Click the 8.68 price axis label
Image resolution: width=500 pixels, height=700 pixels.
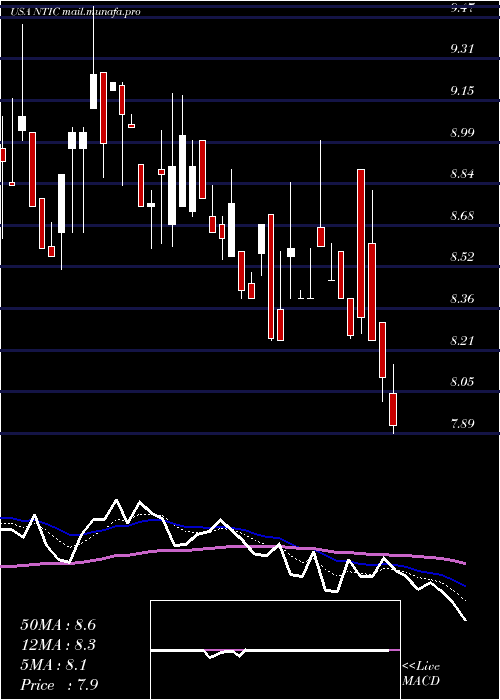pyautogui.click(x=462, y=216)
